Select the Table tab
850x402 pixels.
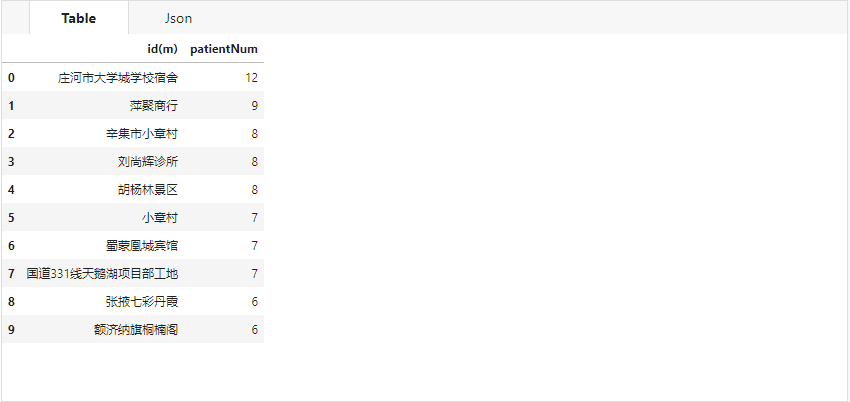pyautogui.click(x=78, y=18)
